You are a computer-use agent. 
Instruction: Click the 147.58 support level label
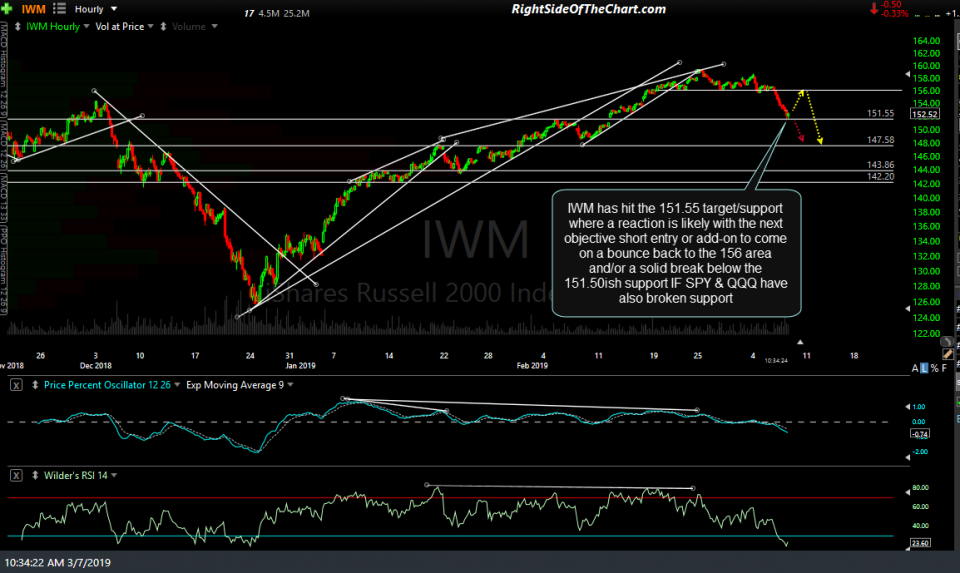880,140
